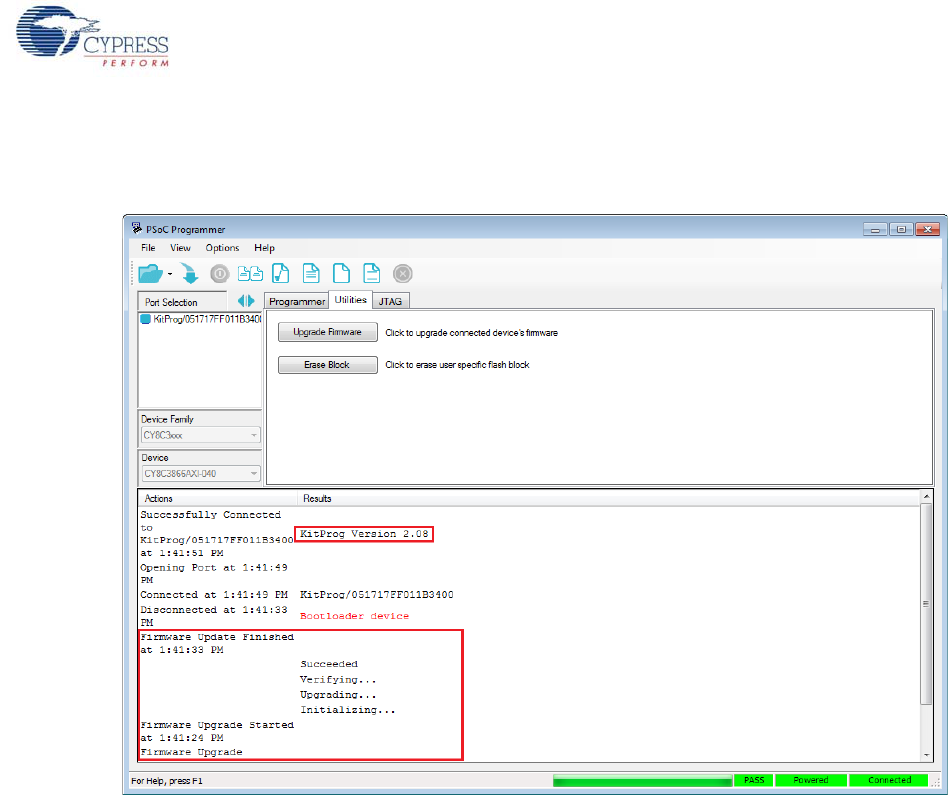
Task: Click 'For Help, press F1' status text
Action: pos(167,780)
